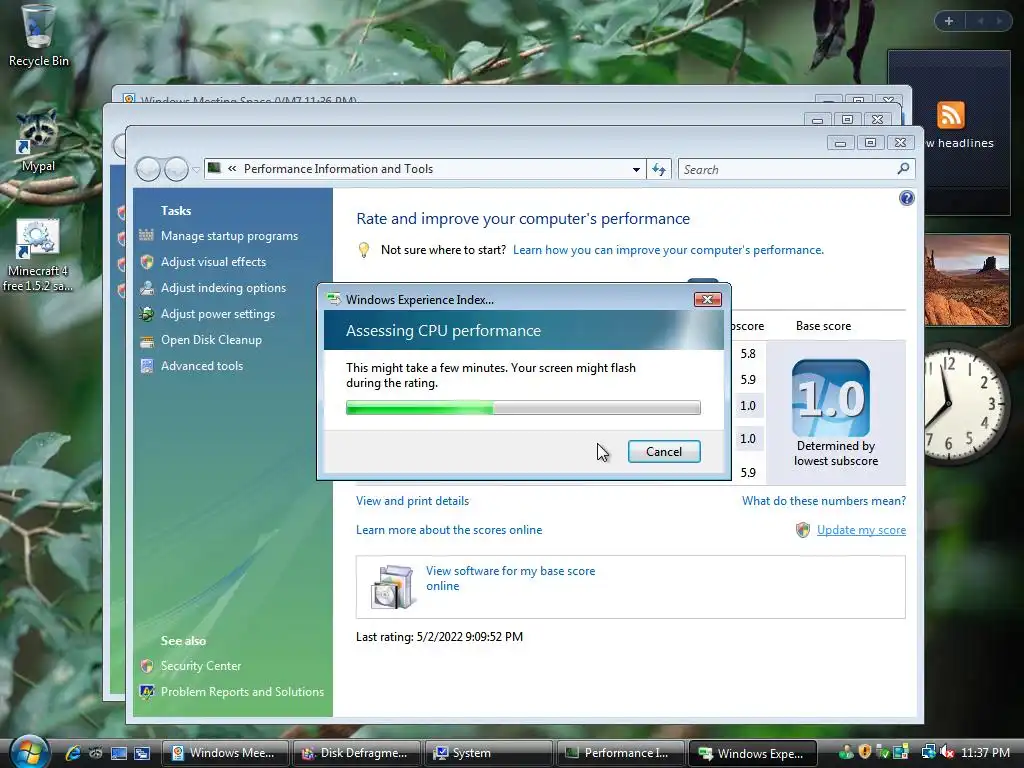Image resolution: width=1024 pixels, height=768 pixels.
Task: Click the Adjust indexing options icon
Action: click(147, 288)
